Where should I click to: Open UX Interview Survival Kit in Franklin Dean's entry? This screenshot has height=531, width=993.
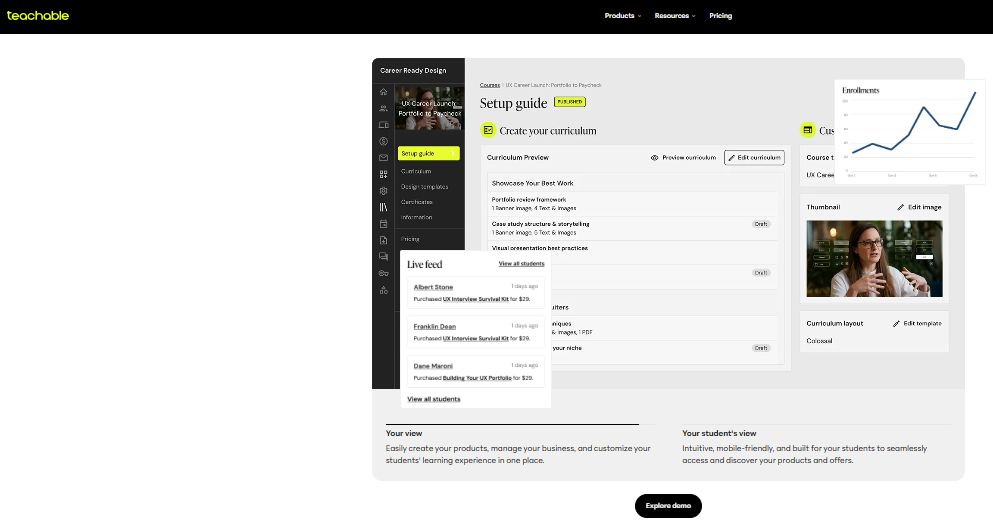coord(476,338)
